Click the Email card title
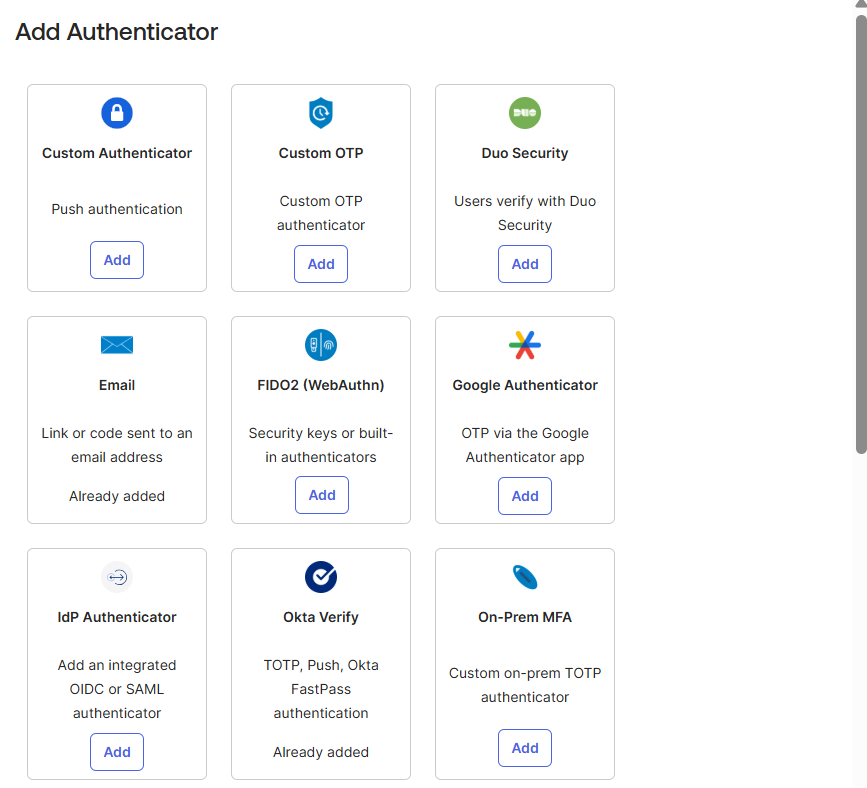Viewport: 867px width, 788px height. coord(117,385)
